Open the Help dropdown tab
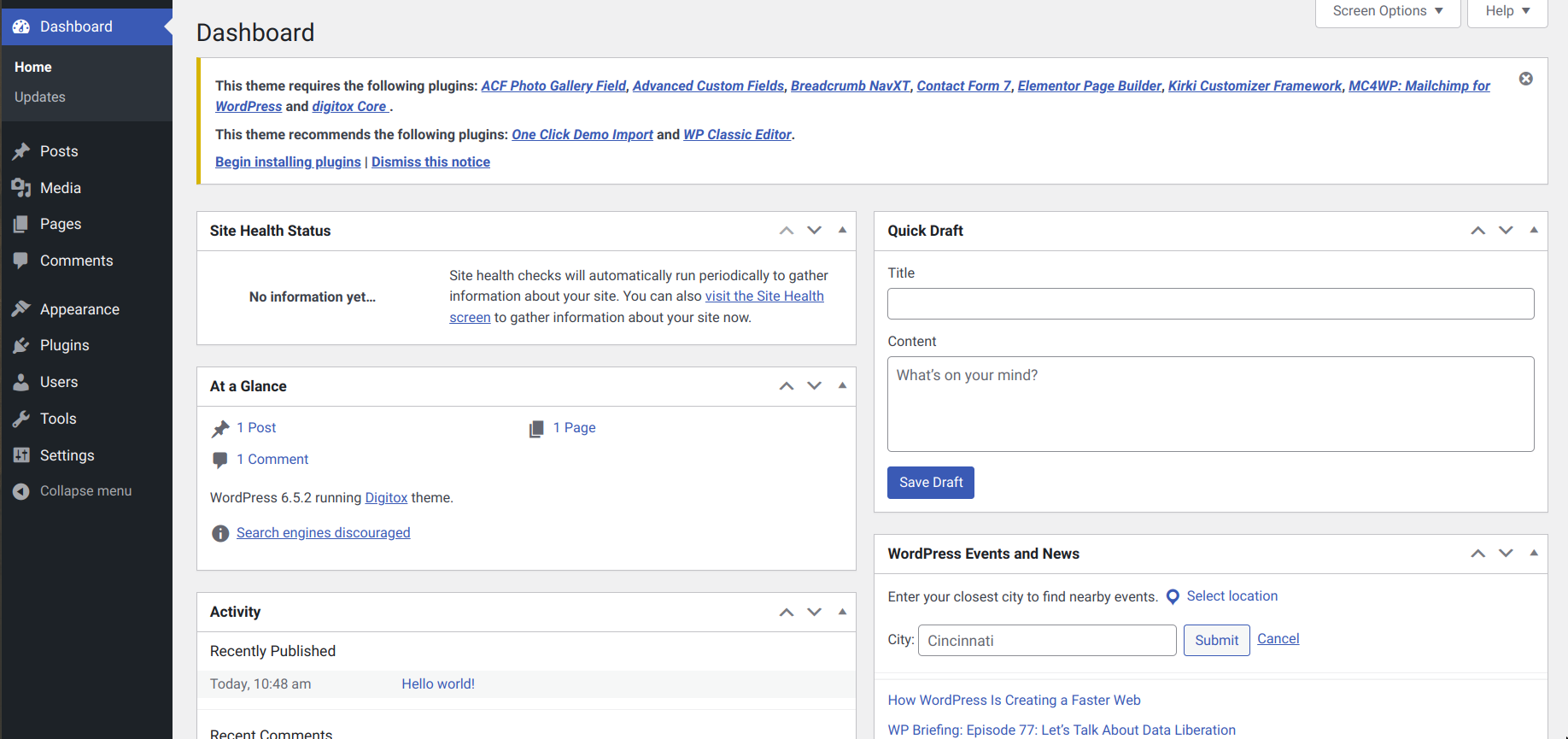Image resolution: width=1568 pixels, height=739 pixels. pyautogui.click(x=1507, y=12)
